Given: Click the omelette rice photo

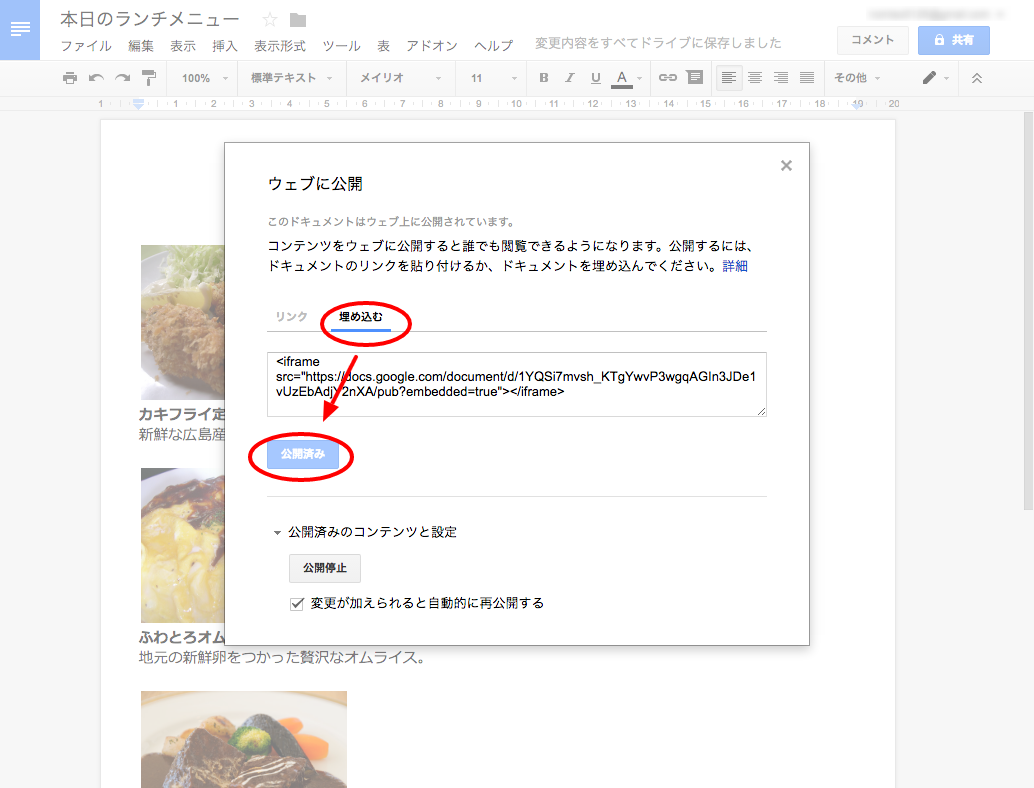Looking at the screenshot, I should [183, 545].
